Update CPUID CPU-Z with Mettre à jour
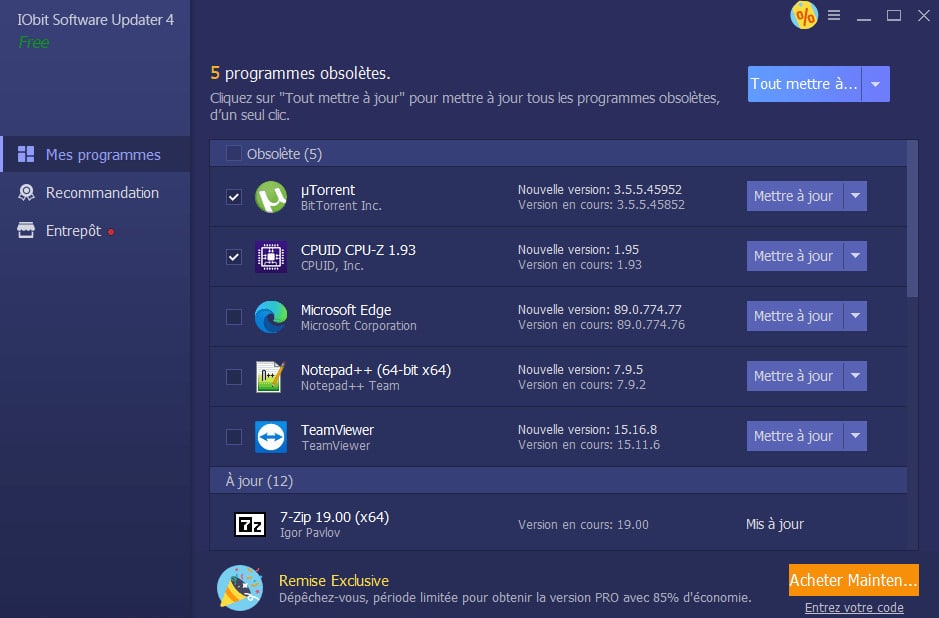This screenshot has width=939, height=618. [x=795, y=256]
